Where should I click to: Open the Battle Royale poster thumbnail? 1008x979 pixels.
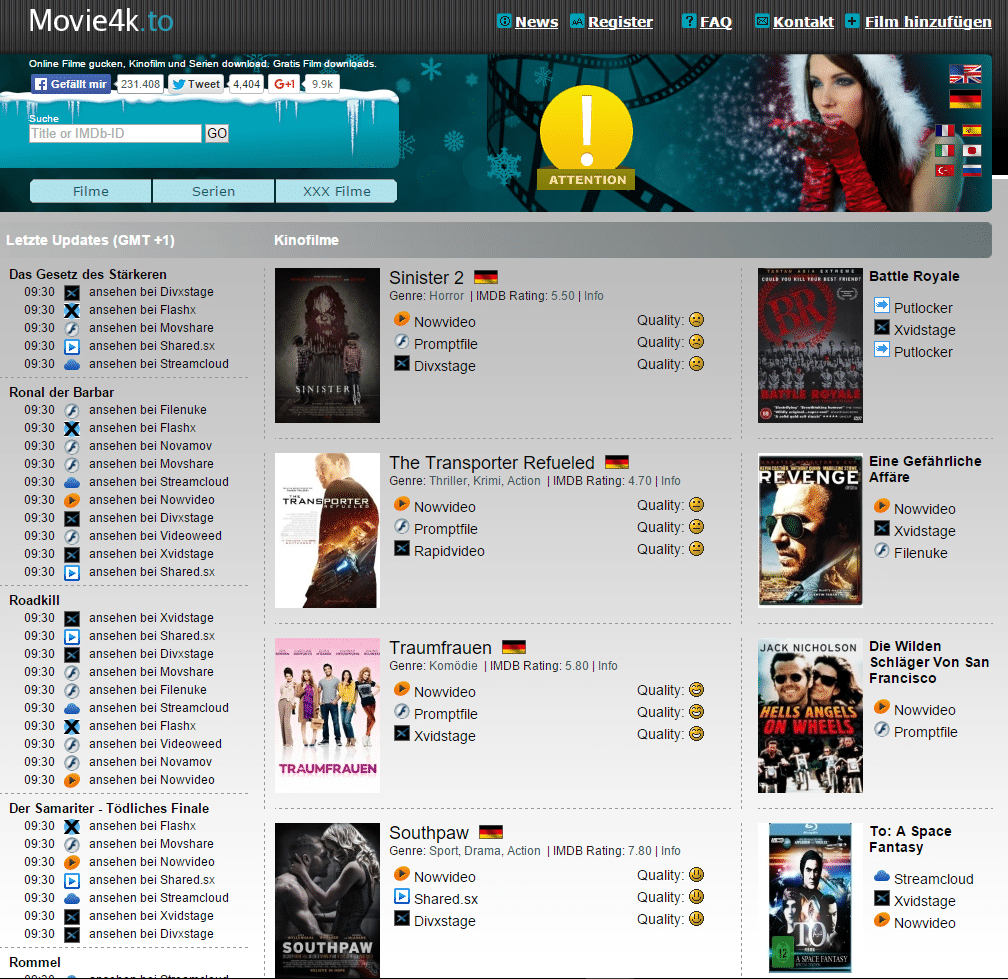point(810,345)
